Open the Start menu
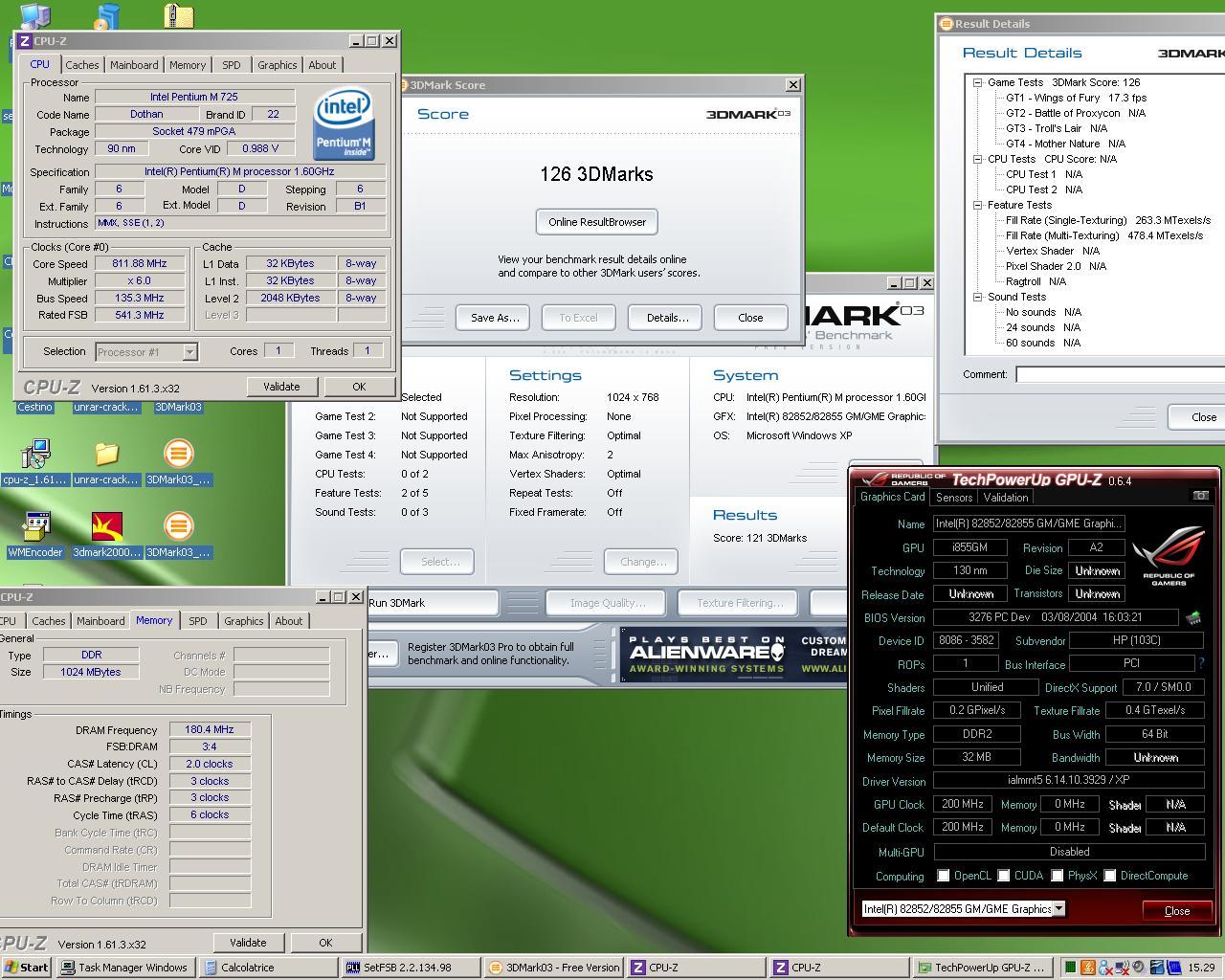 27,968
